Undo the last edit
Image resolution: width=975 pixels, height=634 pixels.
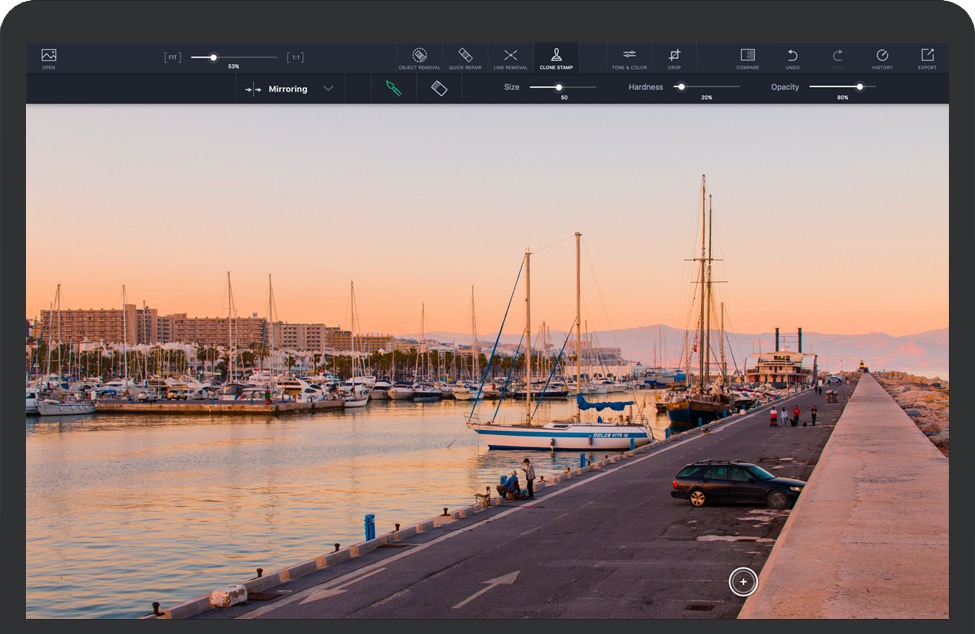pyautogui.click(x=792, y=57)
